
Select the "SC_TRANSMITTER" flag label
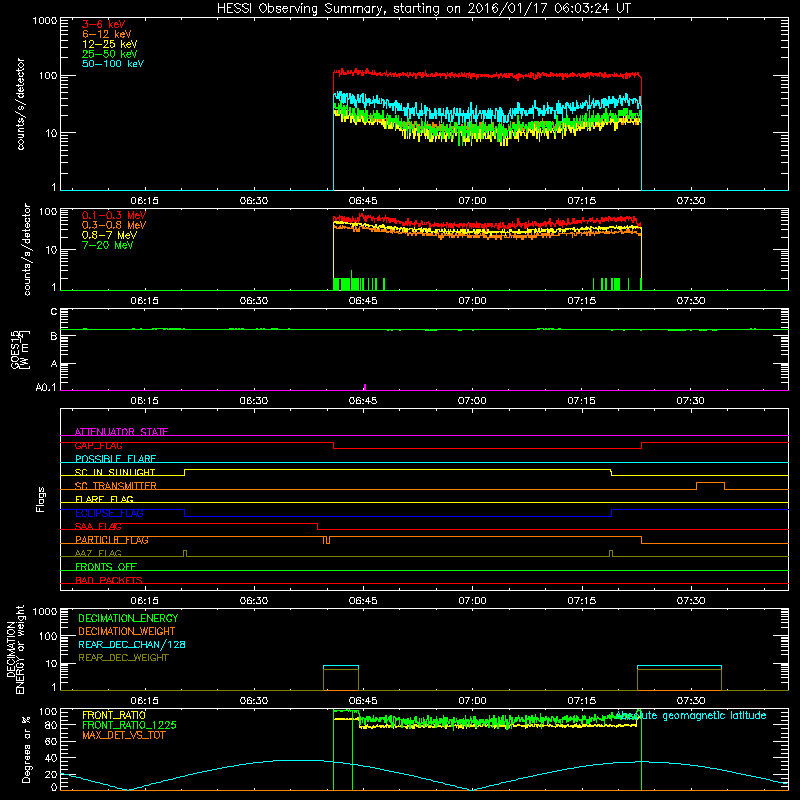click(x=116, y=486)
